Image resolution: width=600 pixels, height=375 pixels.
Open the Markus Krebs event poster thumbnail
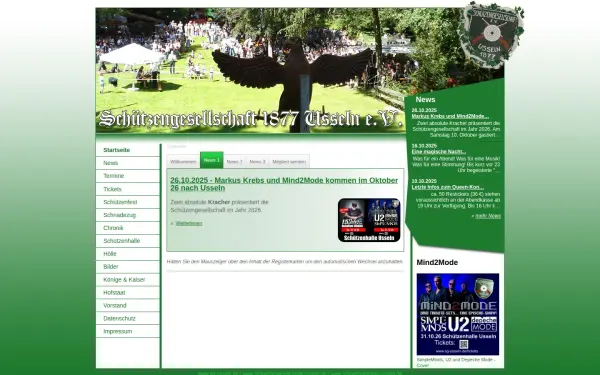pos(369,220)
